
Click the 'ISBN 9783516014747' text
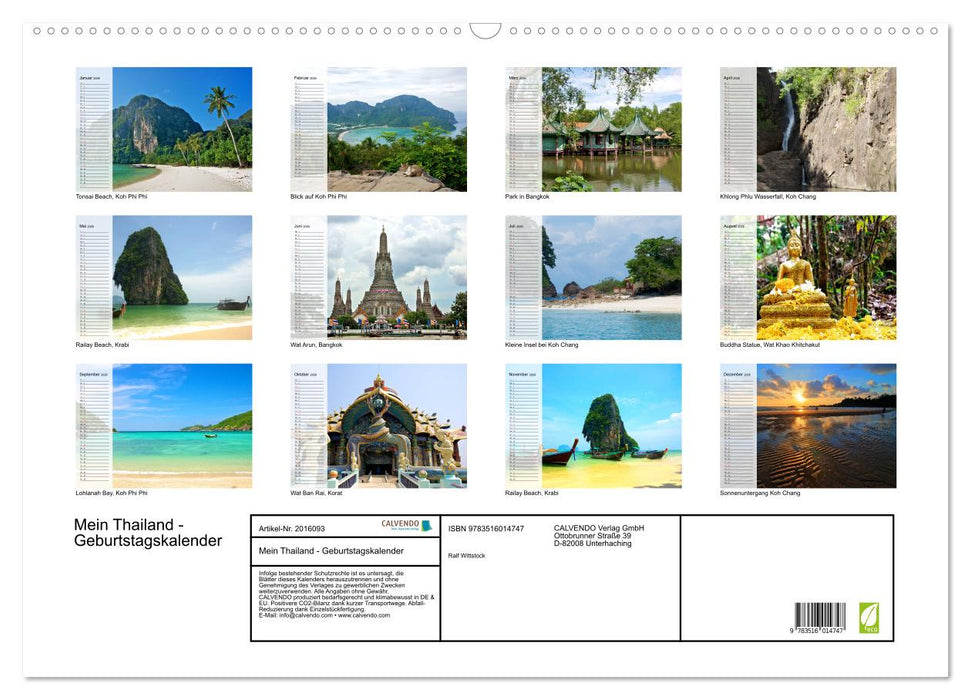click(x=486, y=528)
